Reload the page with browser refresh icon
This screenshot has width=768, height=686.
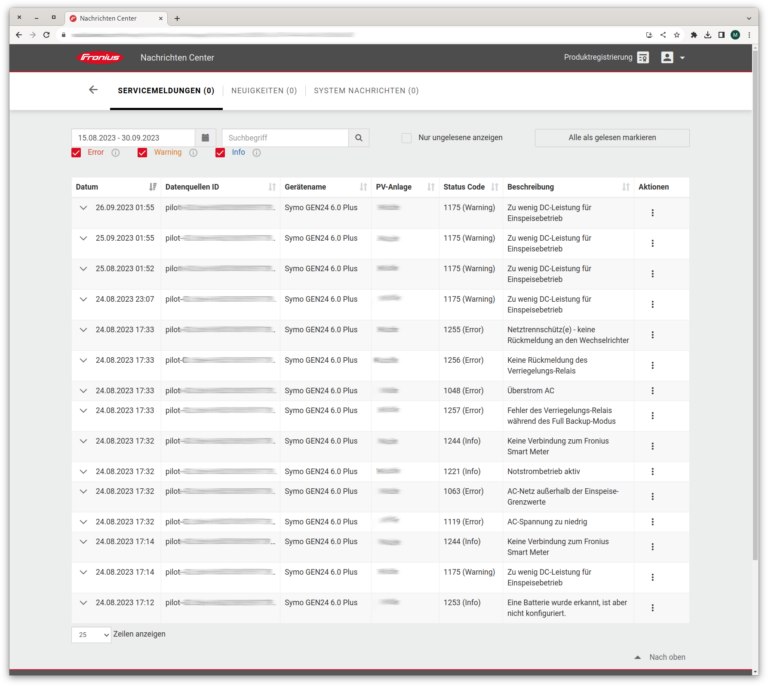click(46, 34)
